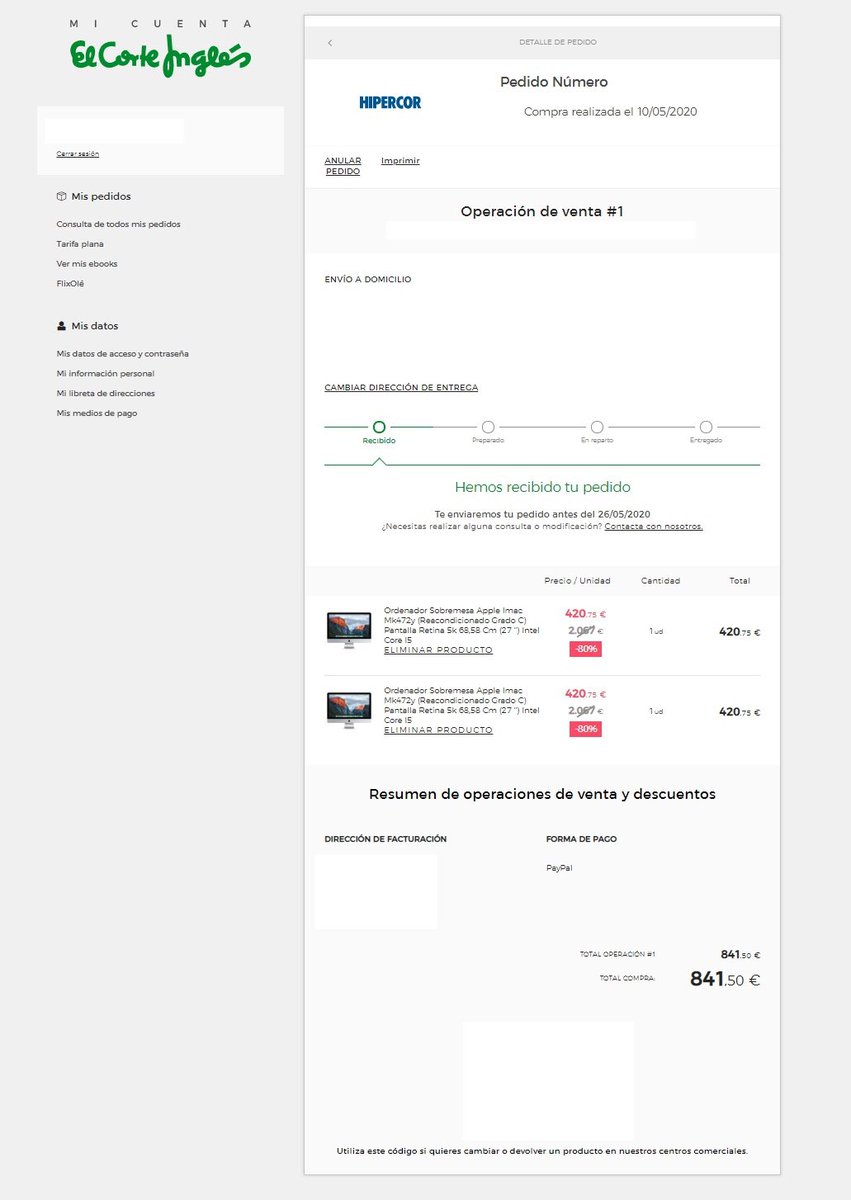851x1200 pixels.
Task: Click the DETALLE DE PEDIDO header title
Action: [558, 43]
